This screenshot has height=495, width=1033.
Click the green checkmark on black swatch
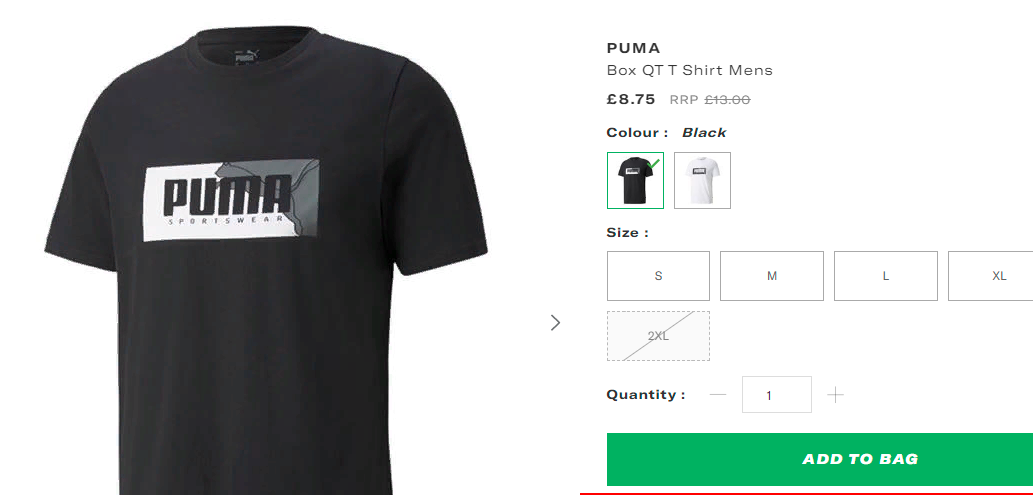tap(654, 163)
